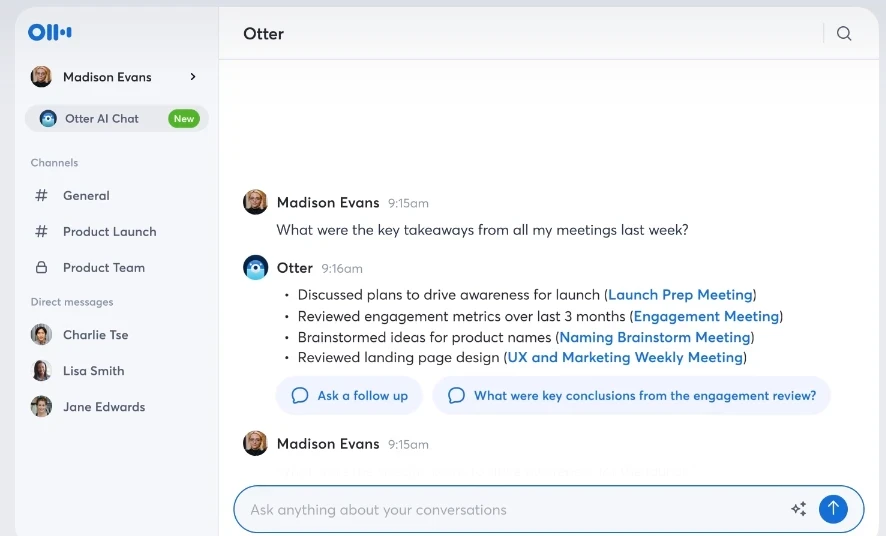Image resolution: width=886 pixels, height=536 pixels.
Task: Click Otter's avatar in the chat reply
Action: click(256, 268)
